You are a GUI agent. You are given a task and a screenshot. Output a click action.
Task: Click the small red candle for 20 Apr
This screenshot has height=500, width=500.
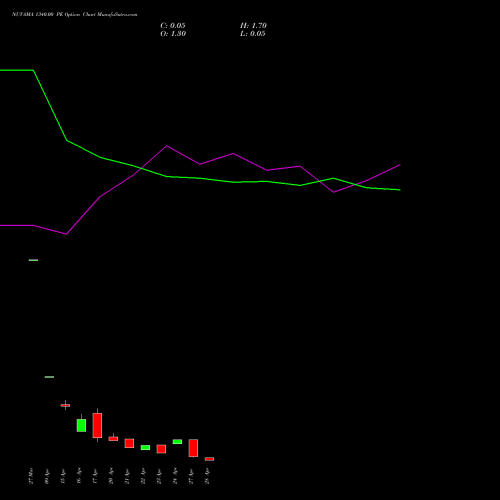[x=113, y=439]
